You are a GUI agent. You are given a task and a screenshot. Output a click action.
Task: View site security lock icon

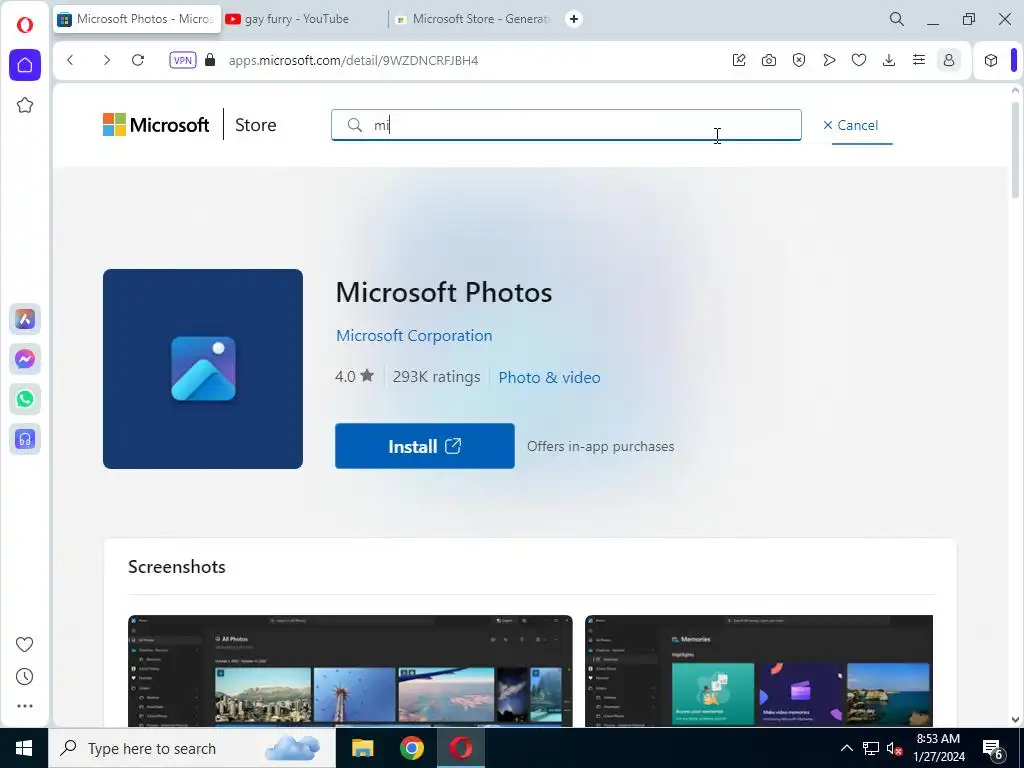tap(210, 60)
